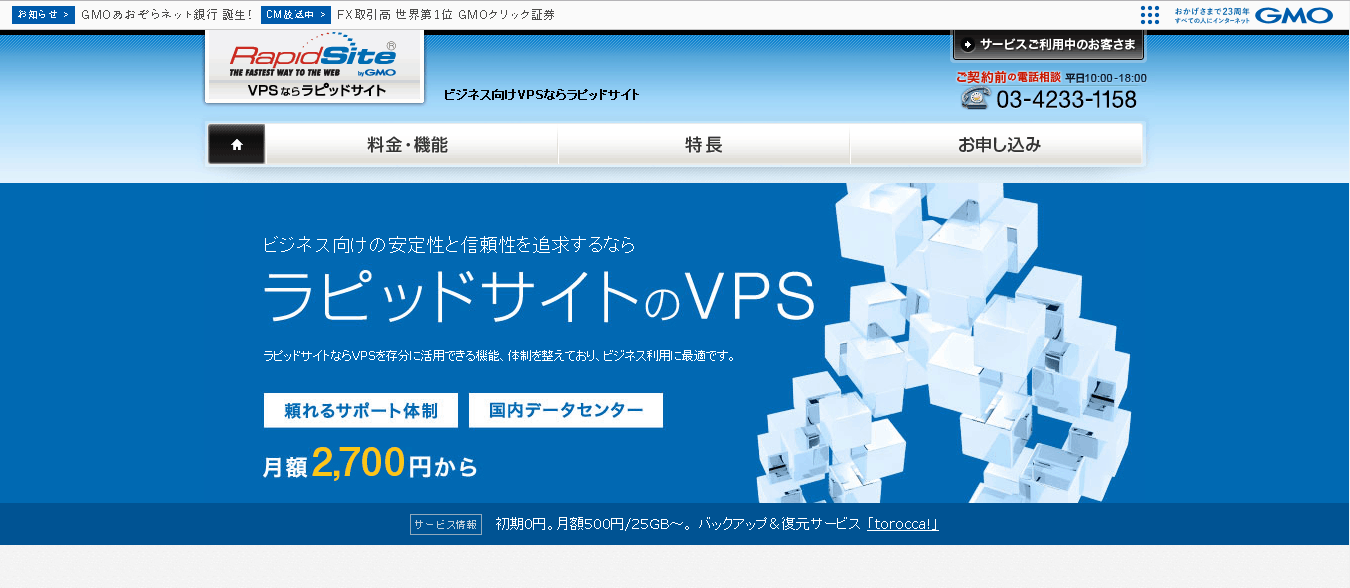The image size is (1350, 588).
Task: Click the ビジネス向けの安定性と信頼性を追求するなら subtitle
Action: (x=449, y=244)
